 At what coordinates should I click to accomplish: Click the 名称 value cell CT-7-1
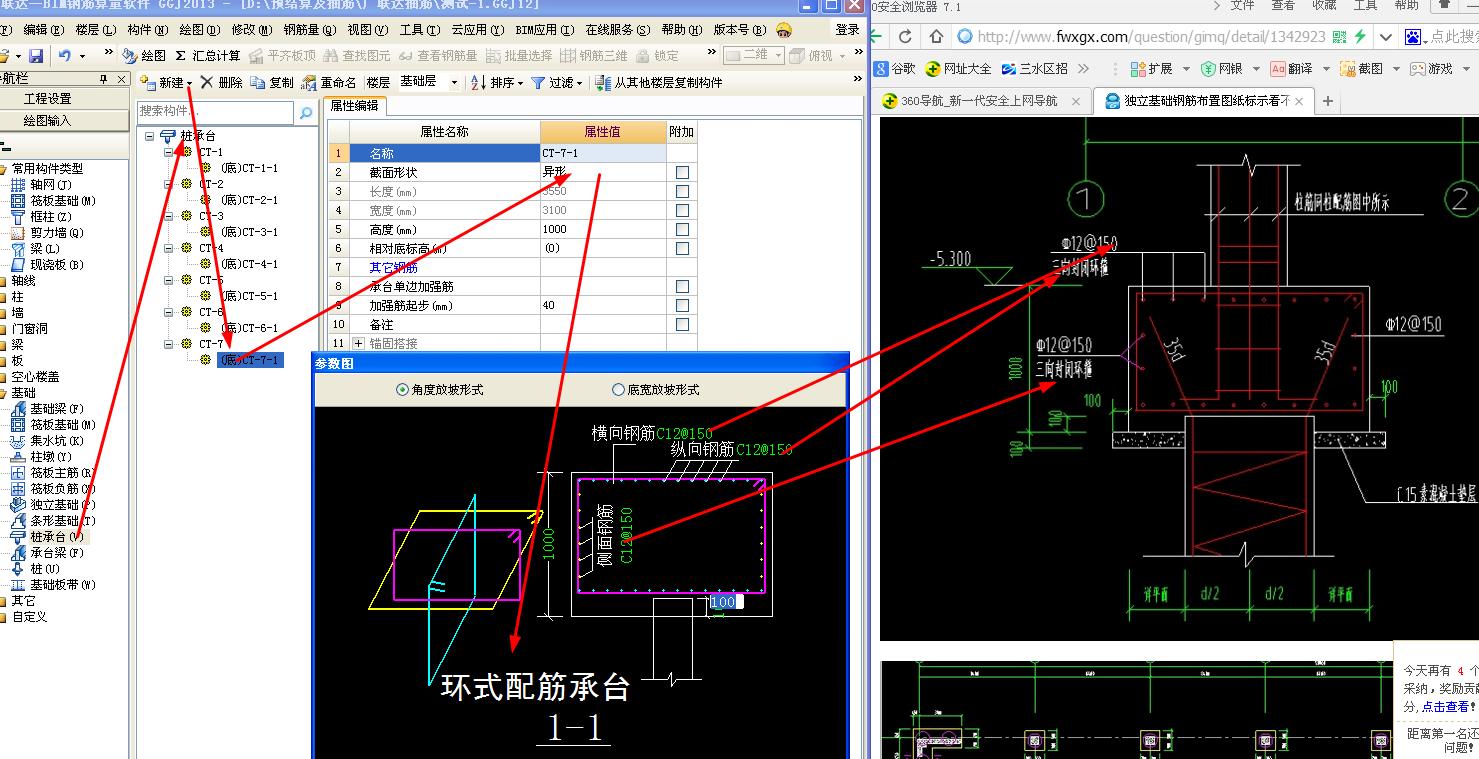point(603,153)
